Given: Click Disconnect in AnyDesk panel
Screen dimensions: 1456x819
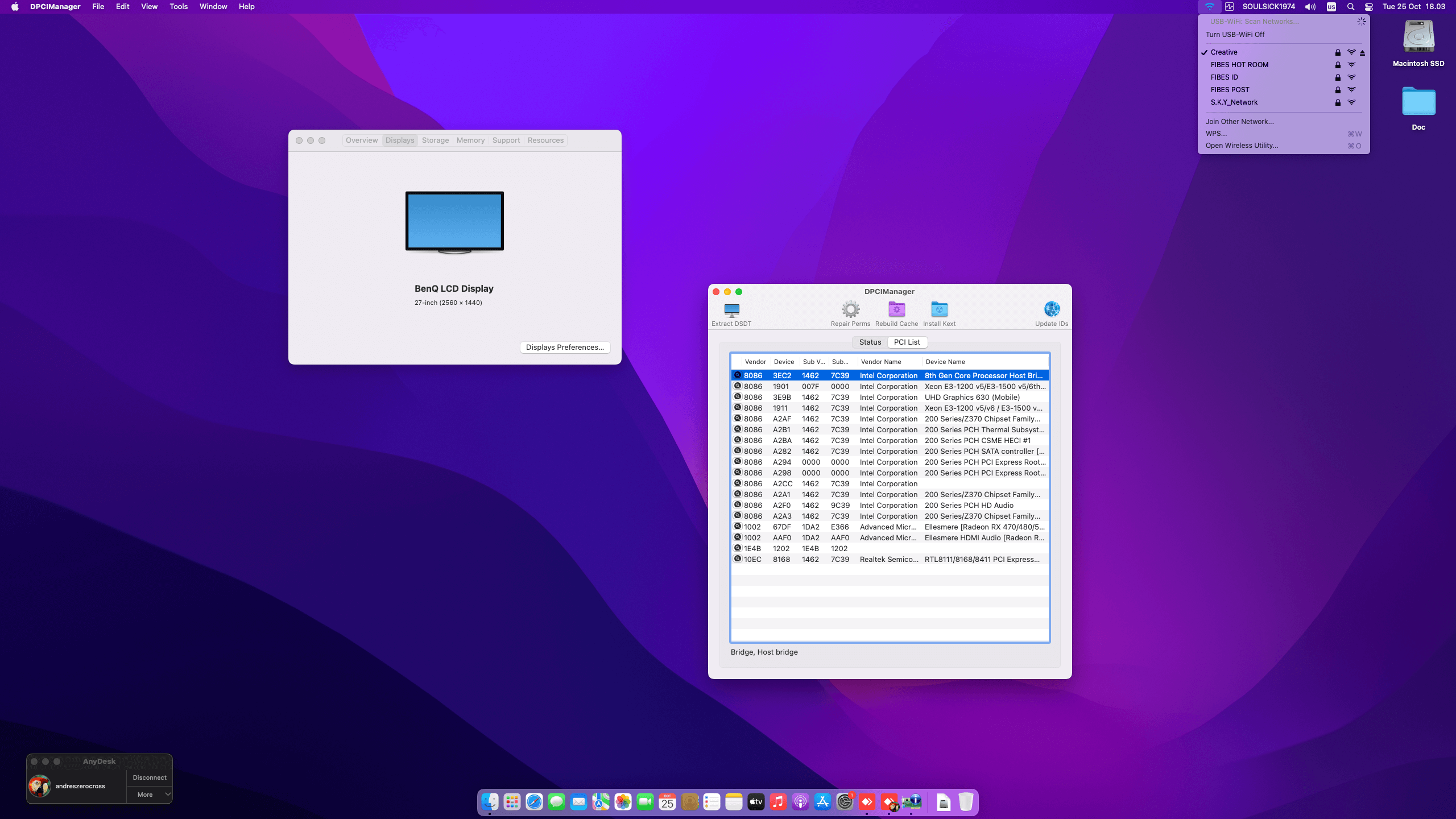Looking at the screenshot, I should point(150,777).
